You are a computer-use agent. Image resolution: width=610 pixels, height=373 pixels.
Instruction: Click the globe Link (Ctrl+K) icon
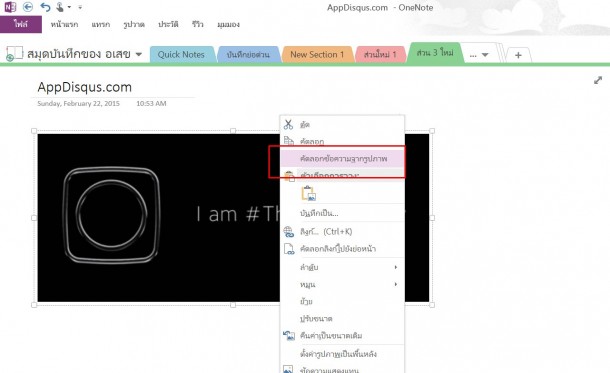click(x=289, y=232)
